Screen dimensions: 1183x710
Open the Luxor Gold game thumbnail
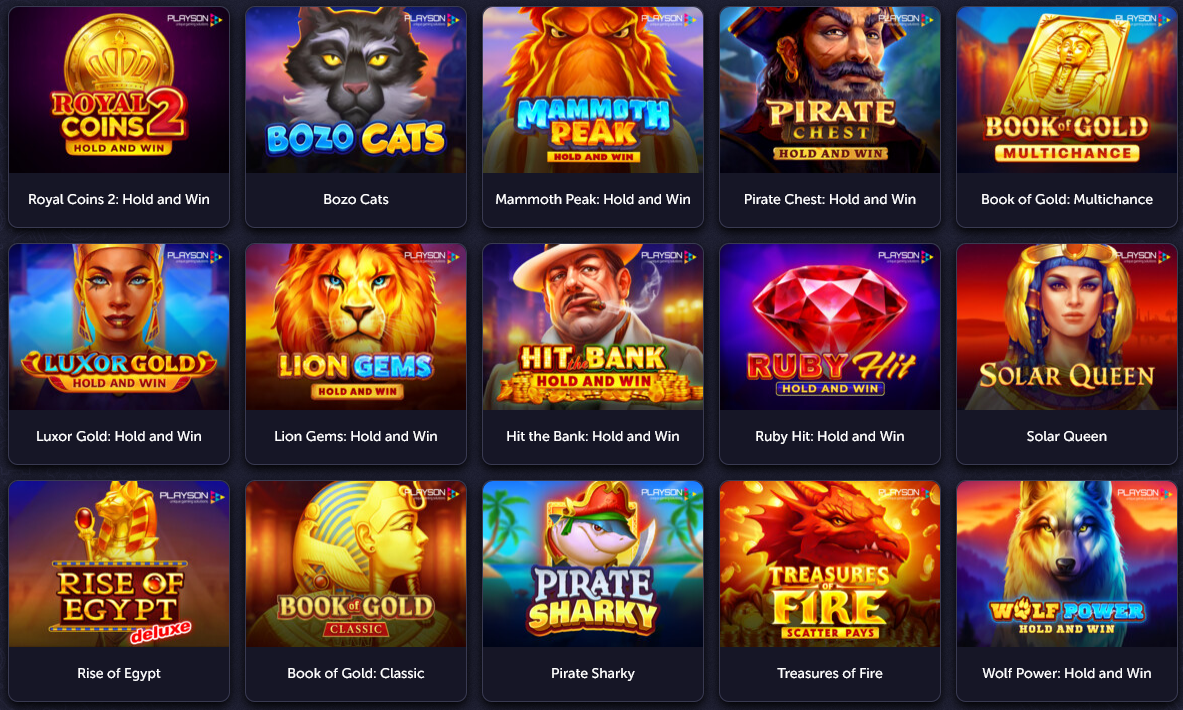[x=118, y=327]
